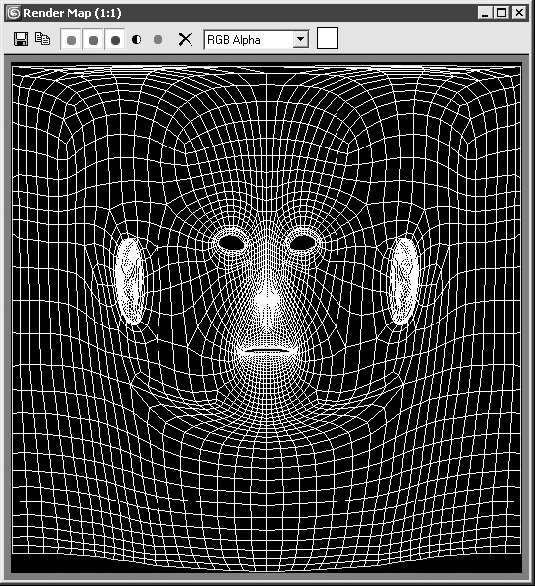Clear the rendered image with the X icon

[x=185, y=39]
